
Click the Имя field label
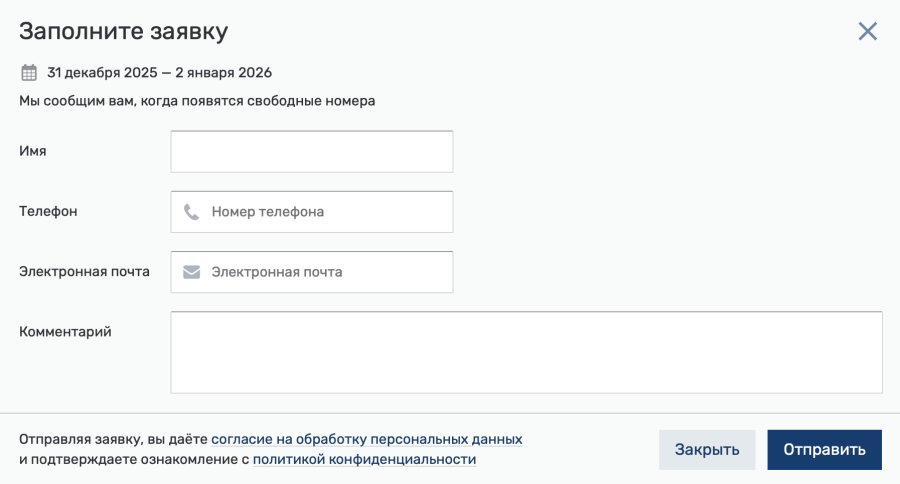pos(33,151)
